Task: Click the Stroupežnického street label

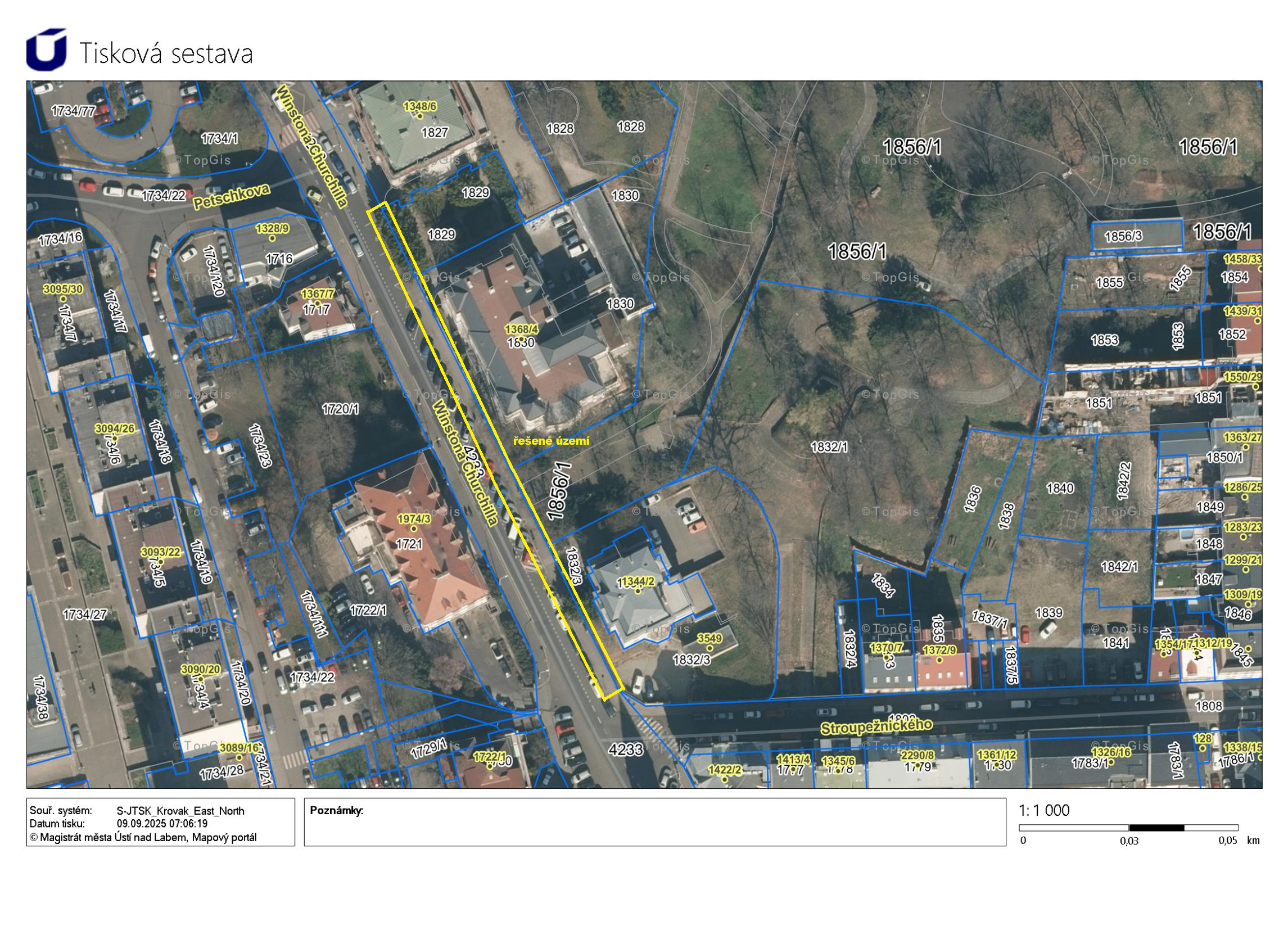Action: (876, 728)
